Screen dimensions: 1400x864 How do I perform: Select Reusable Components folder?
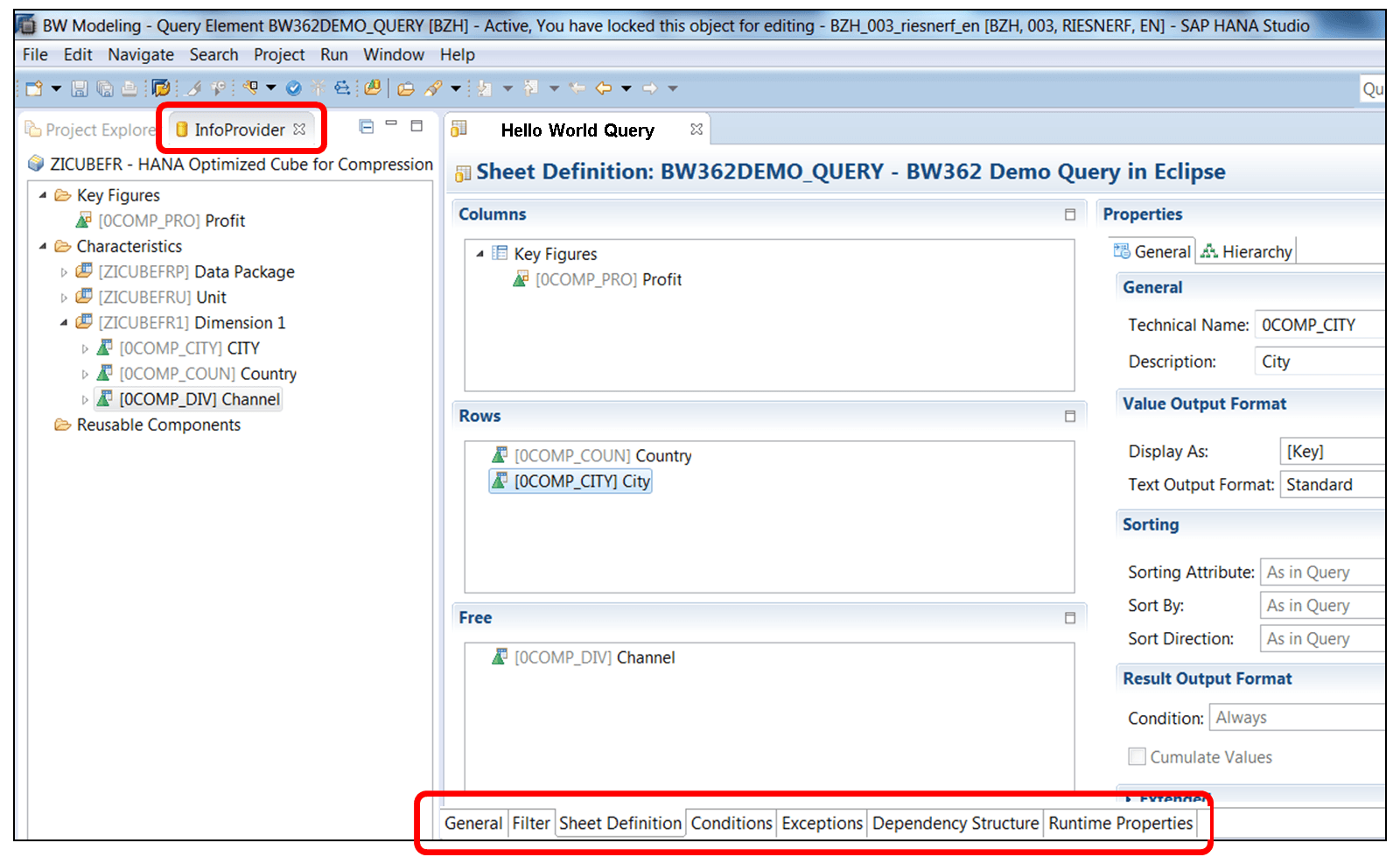pyautogui.click(x=147, y=425)
